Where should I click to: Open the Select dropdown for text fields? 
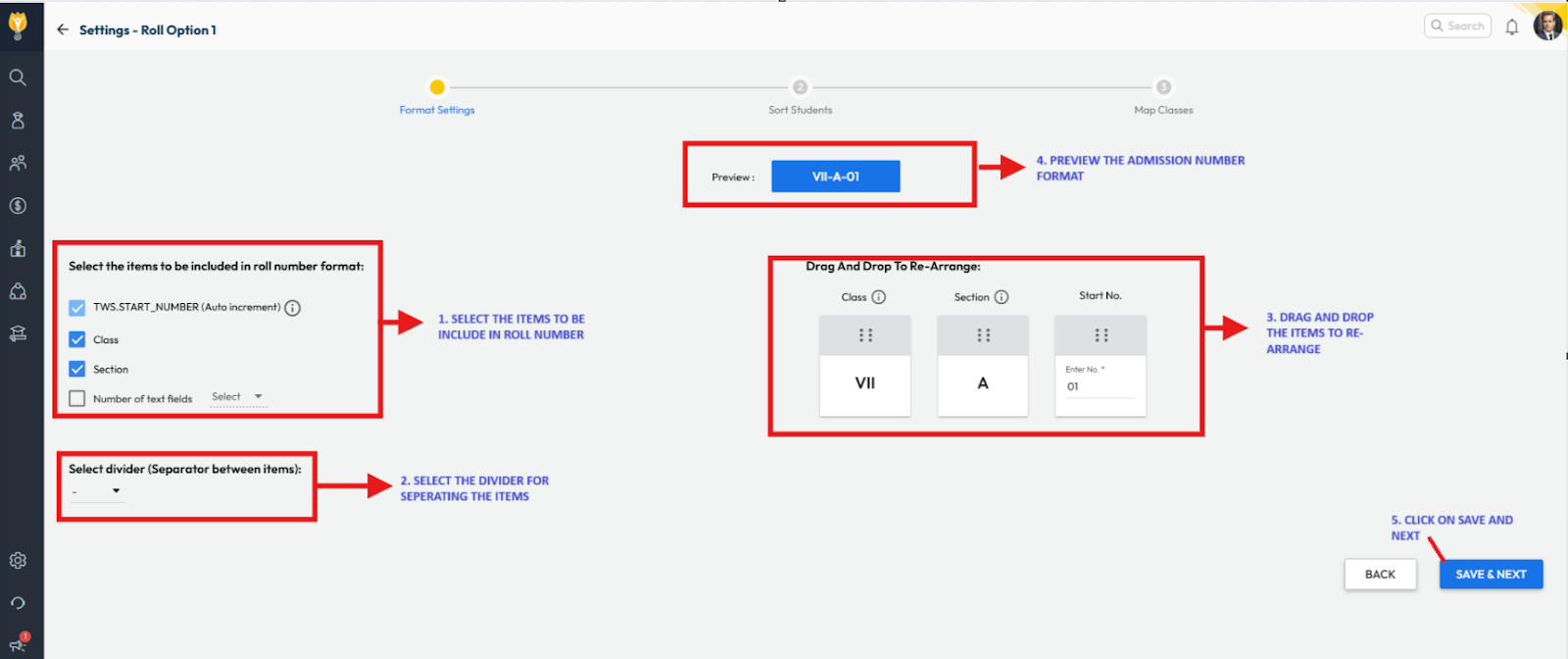(x=237, y=397)
